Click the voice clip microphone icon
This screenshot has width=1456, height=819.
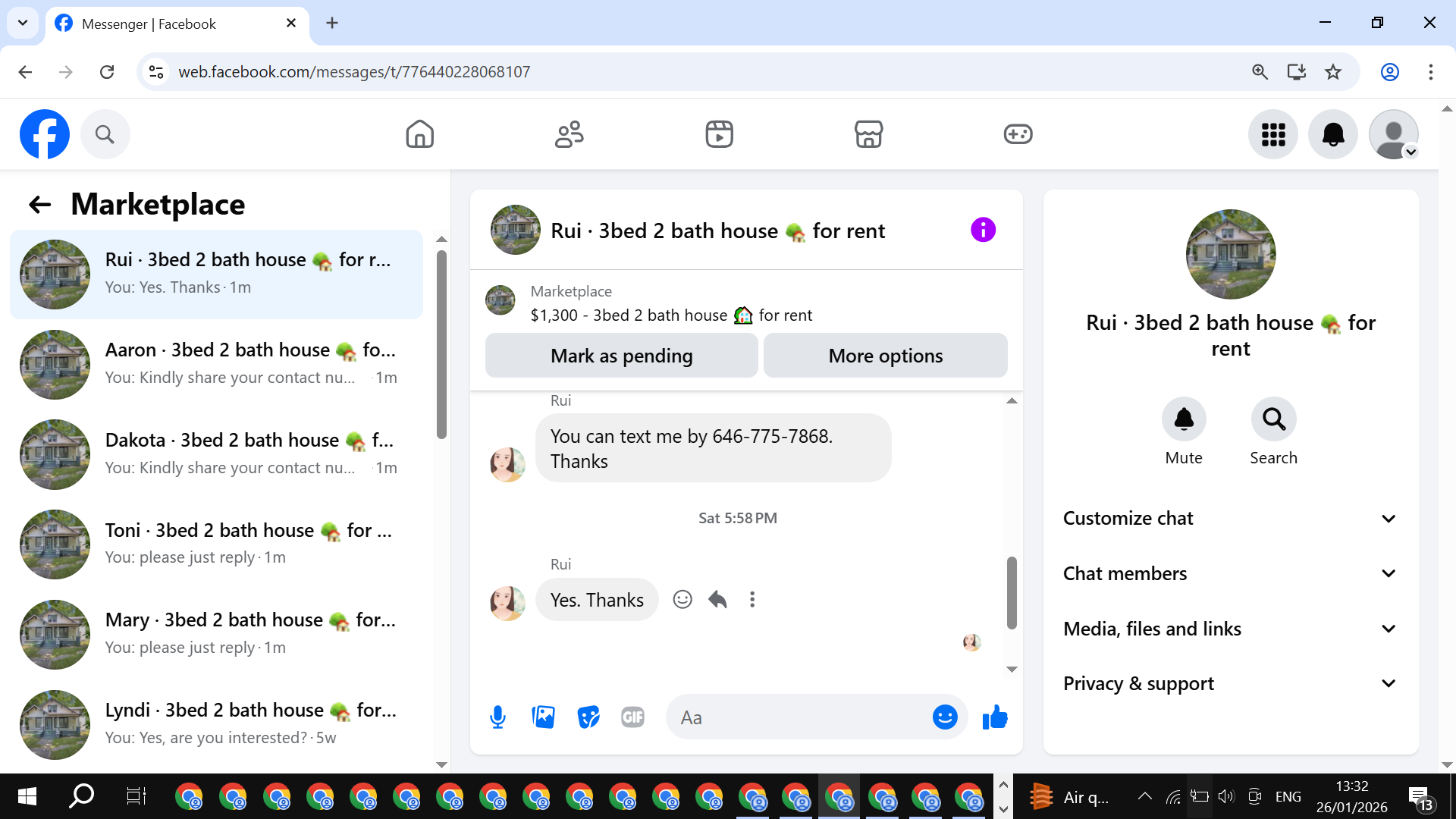497,717
